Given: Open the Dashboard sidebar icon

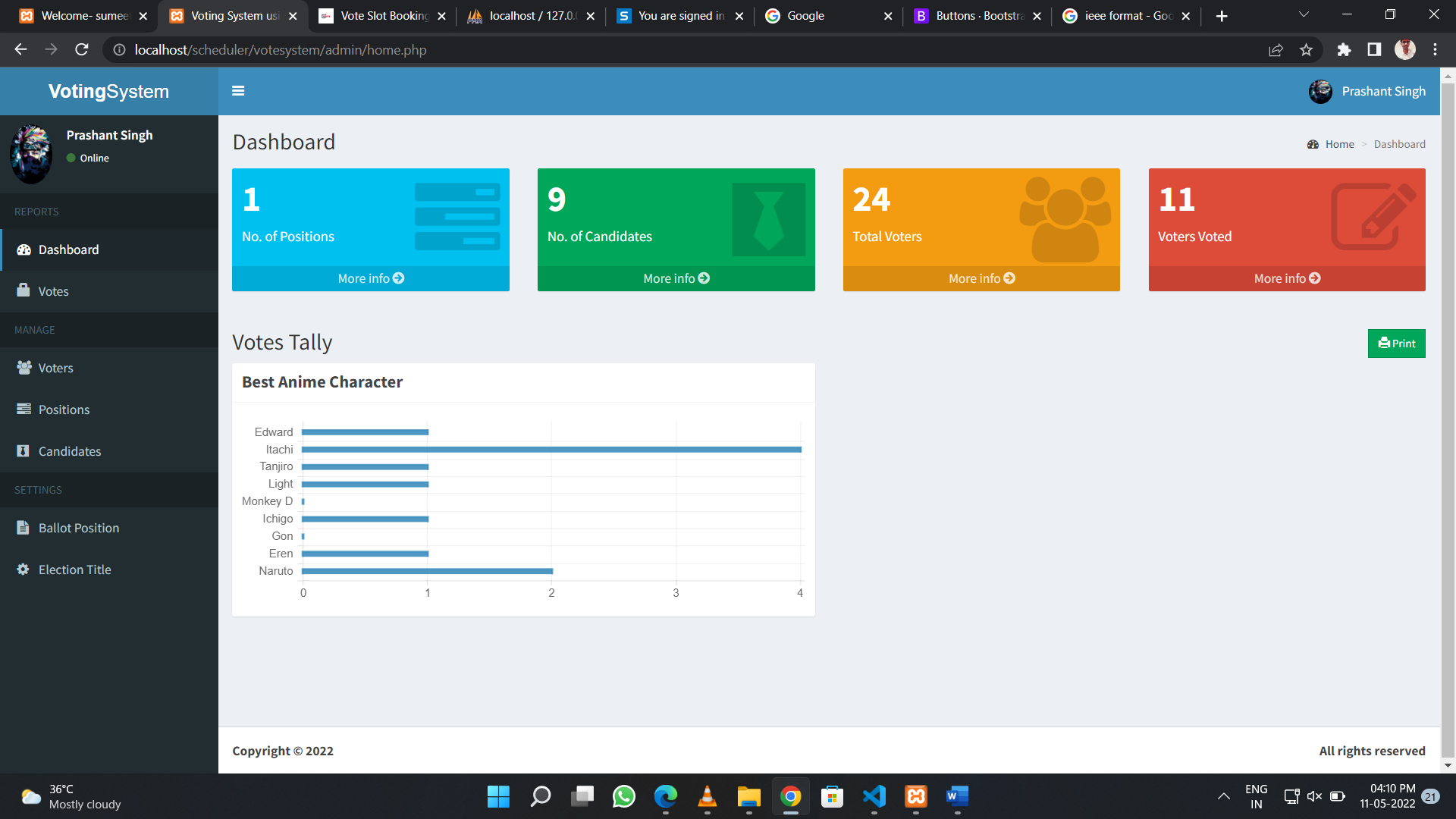Looking at the screenshot, I should [x=23, y=249].
